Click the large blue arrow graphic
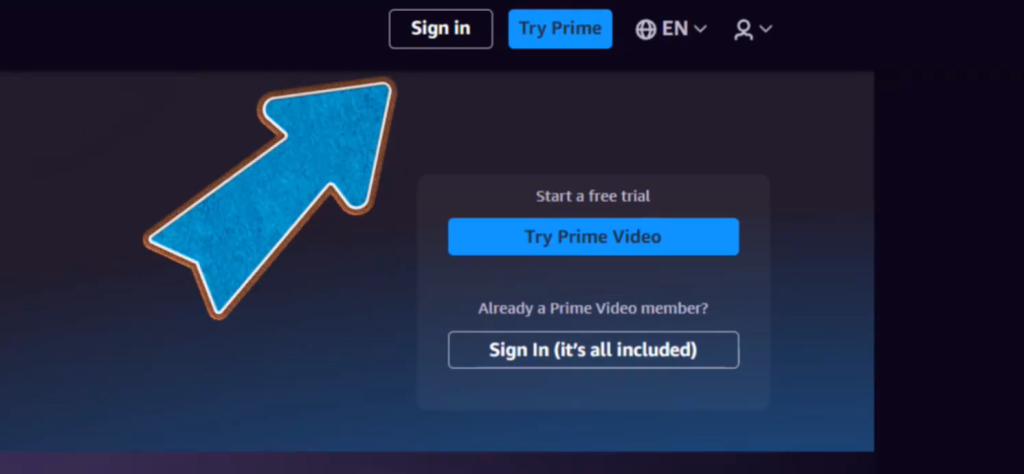Image resolution: width=1024 pixels, height=474 pixels. (270, 198)
